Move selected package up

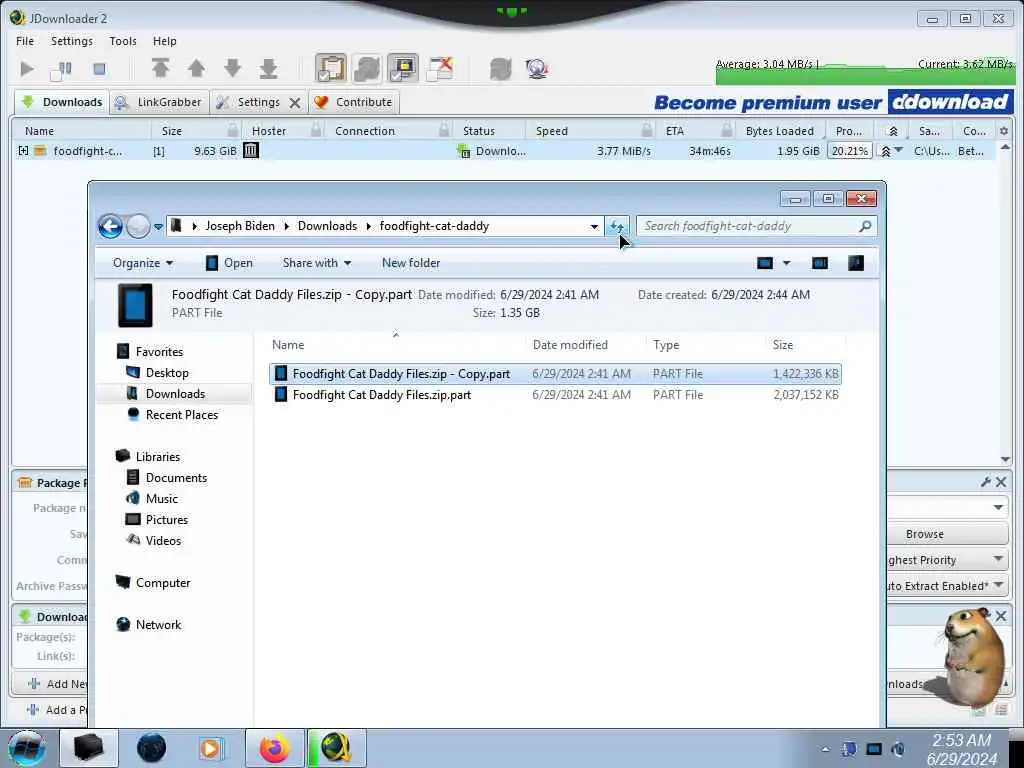click(196, 68)
